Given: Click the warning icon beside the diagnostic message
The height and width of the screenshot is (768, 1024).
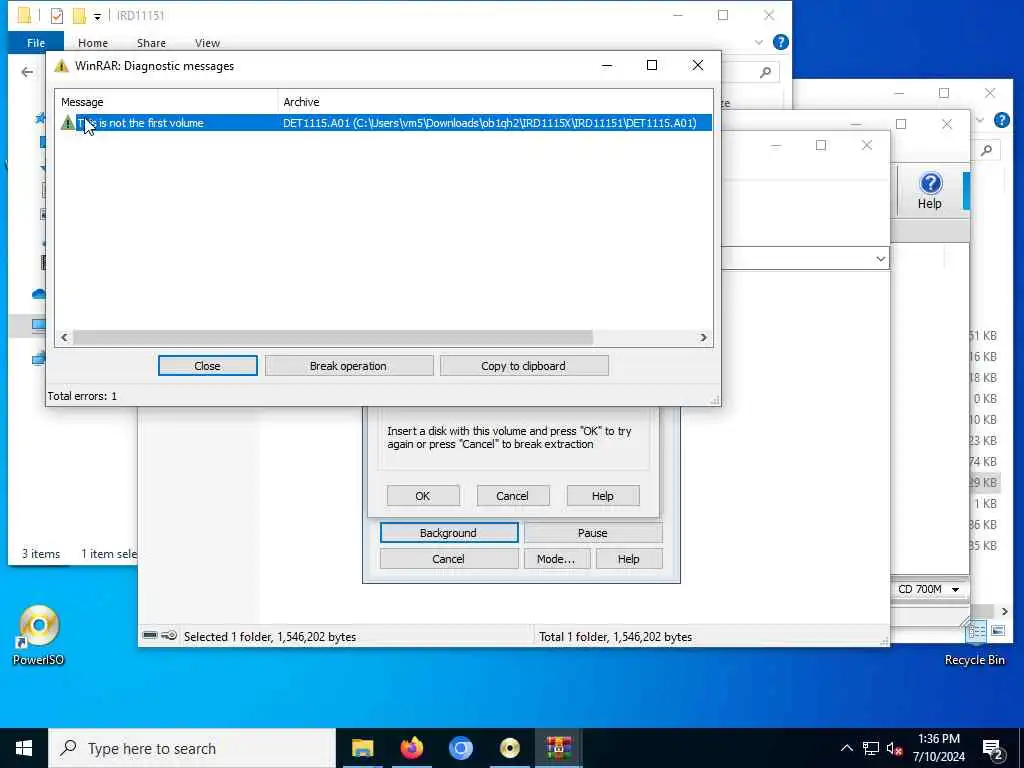Looking at the screenshot, I should click(67, 123).
